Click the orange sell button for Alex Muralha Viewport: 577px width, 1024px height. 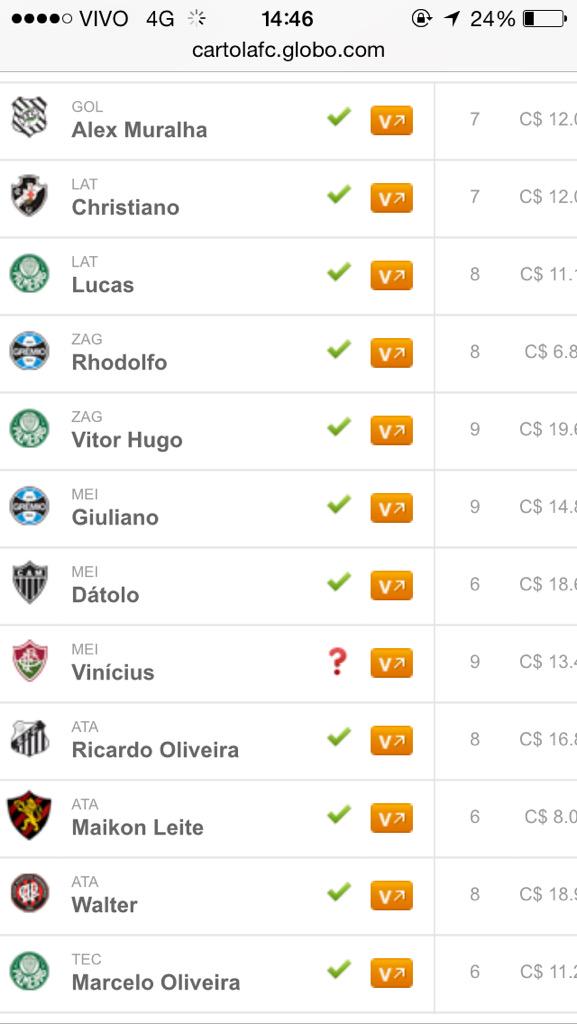392,120
